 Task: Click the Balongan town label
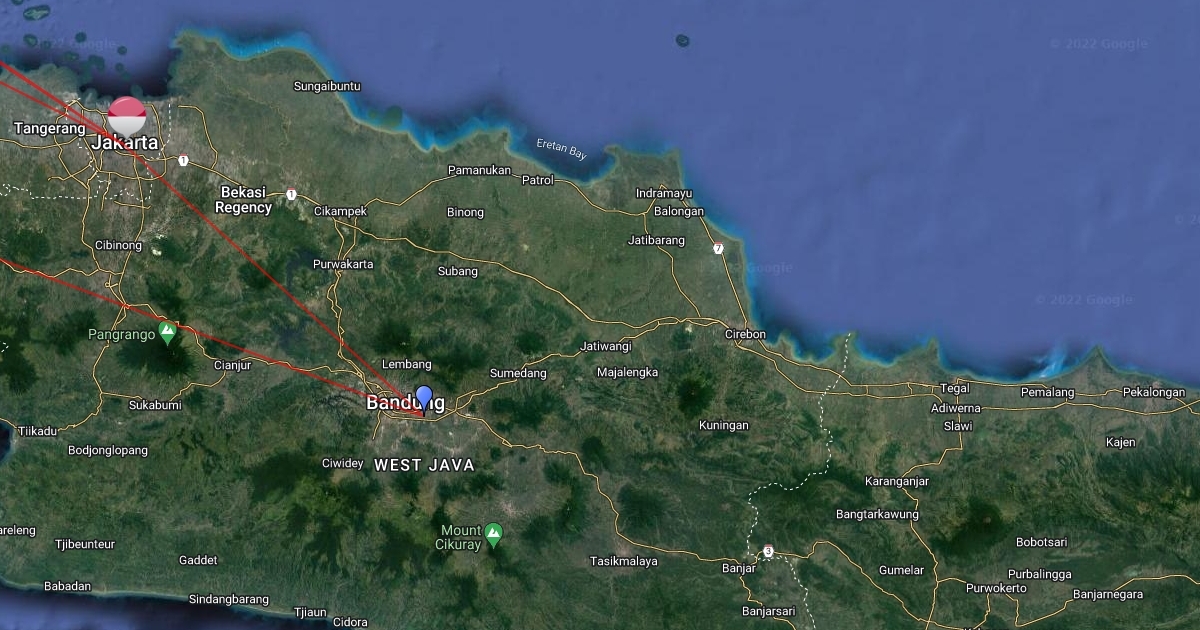(x=679, y=211)
